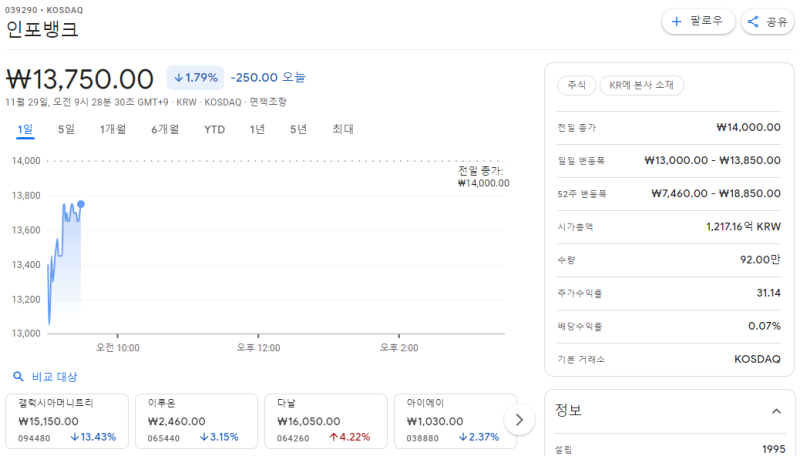Viewport: 800px width, 456px height.
Task: Click the 시가총액 value 1,217.16억 KRW
Action: 743,226
